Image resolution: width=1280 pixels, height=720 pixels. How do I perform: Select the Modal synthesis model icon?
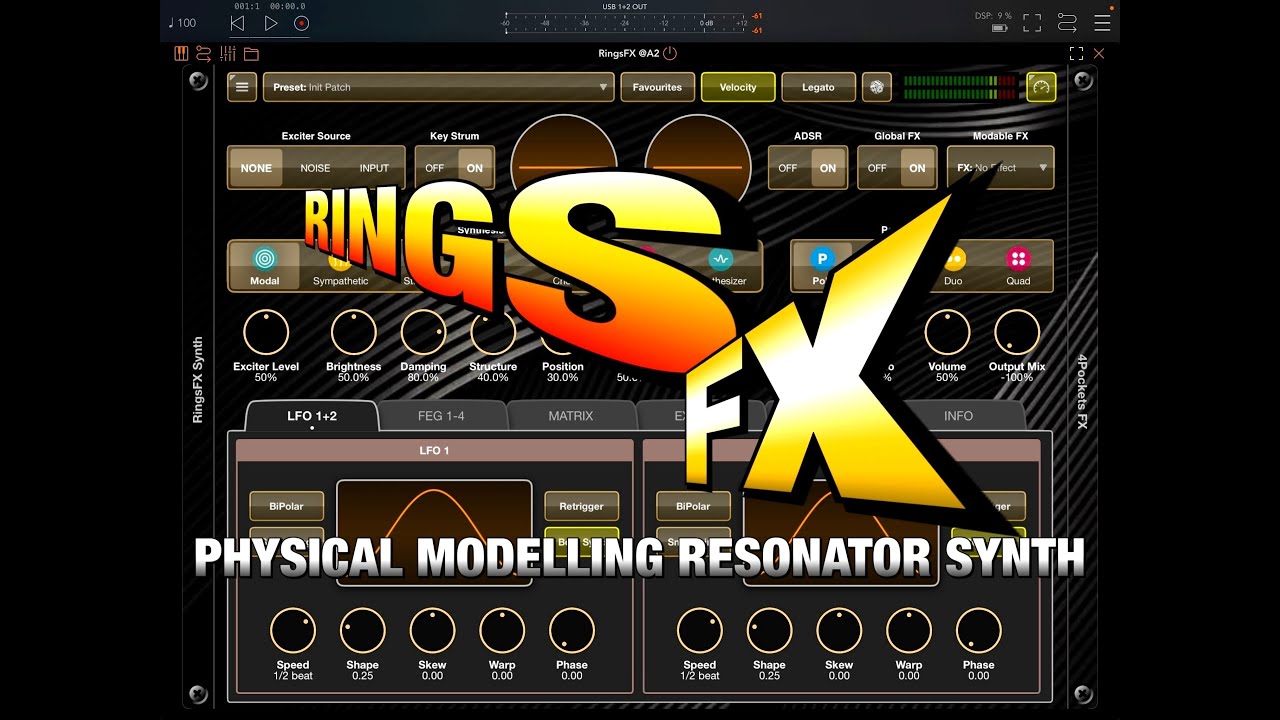tap(264, 265)
